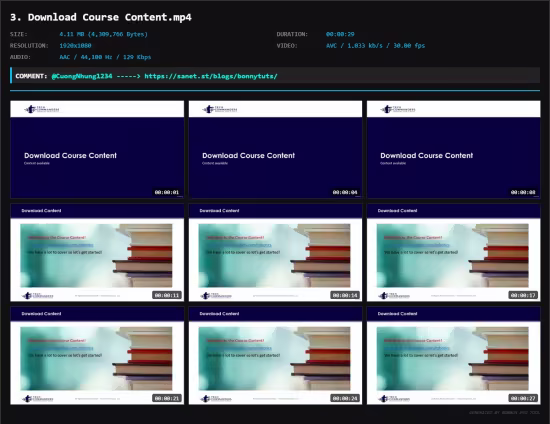Select the frame stamped 00:00:17
The image size is (550, 424).
tap(454, 253)
